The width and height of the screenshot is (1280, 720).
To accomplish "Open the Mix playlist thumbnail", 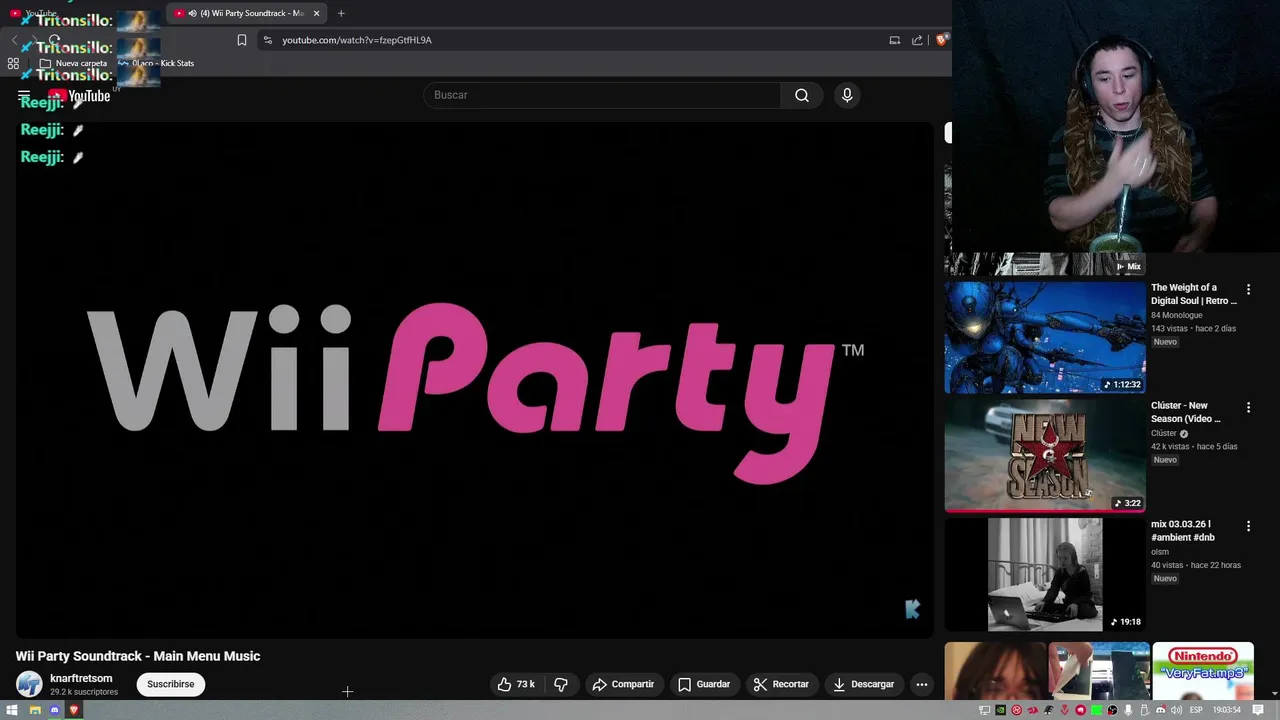I will pos(1045,264).
